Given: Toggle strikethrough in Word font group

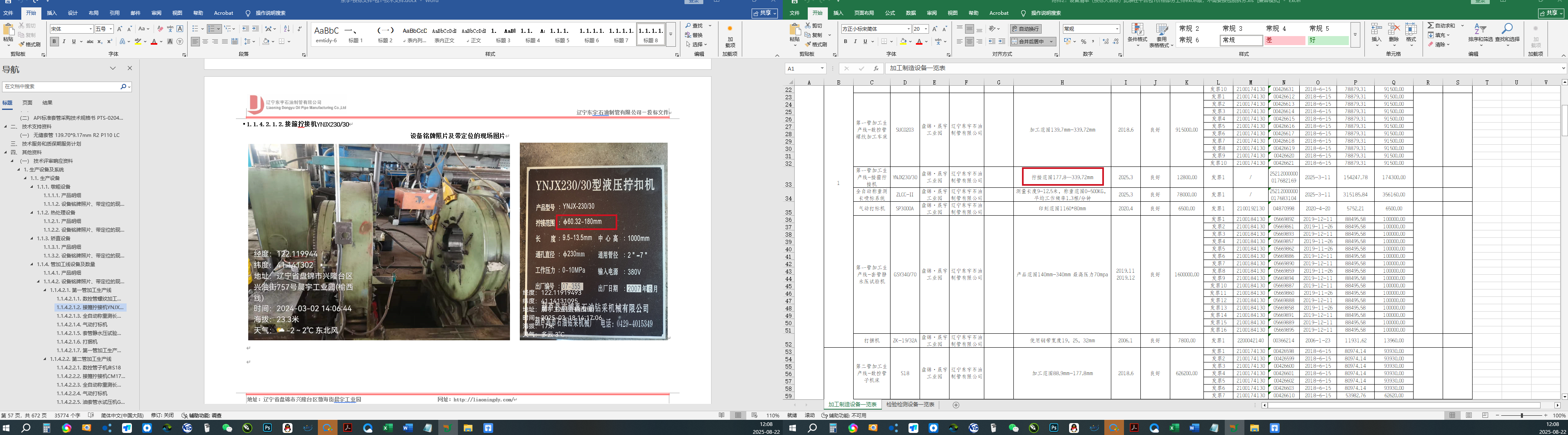Looking at the screenshot, I should coord(90,41).
